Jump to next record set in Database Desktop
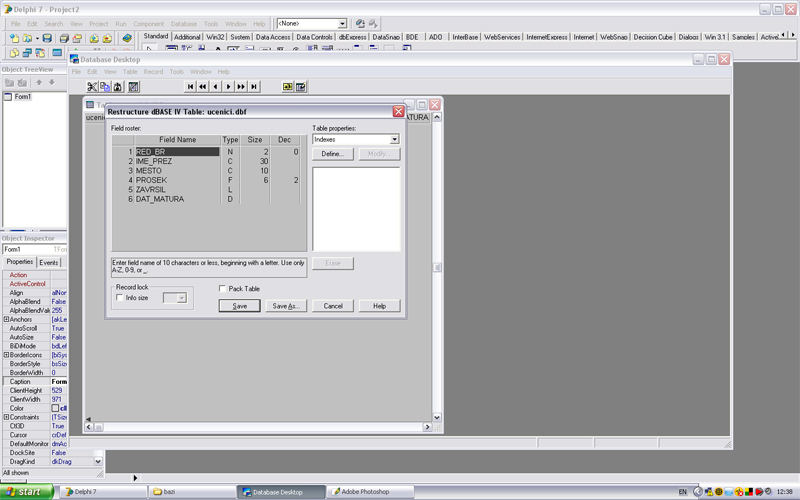Image resolution: width=800 pixels, height=500 pixels. 241,87
